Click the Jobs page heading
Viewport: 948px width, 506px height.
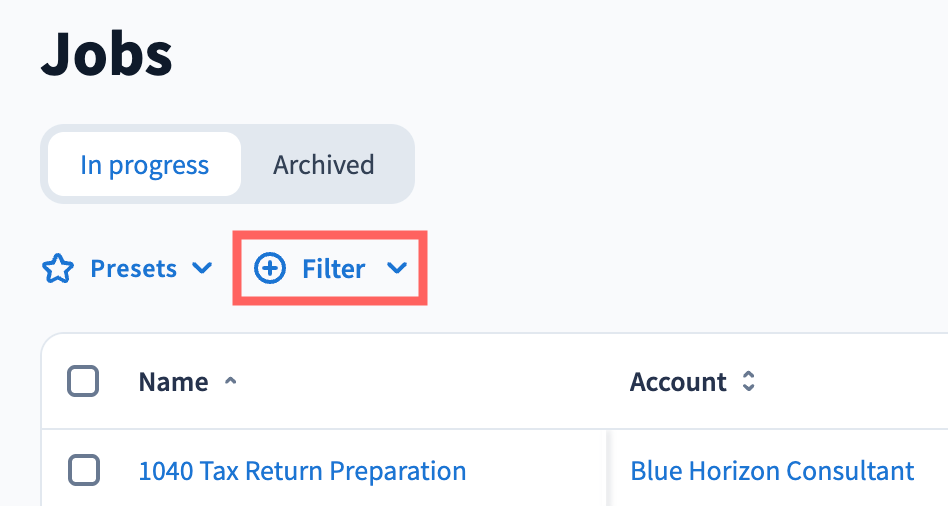coord(107,56)
